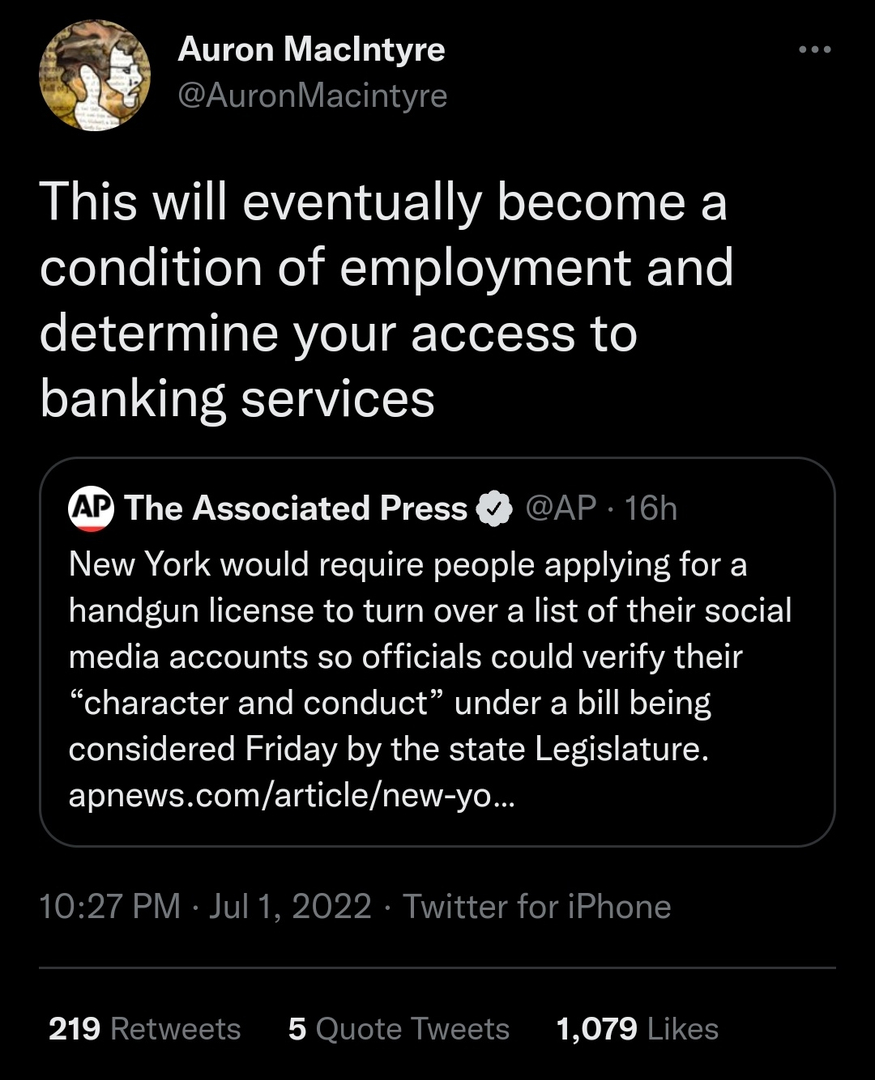View the 5 Quote Tweets list

pyautogui.click(x=398, y=1029)
